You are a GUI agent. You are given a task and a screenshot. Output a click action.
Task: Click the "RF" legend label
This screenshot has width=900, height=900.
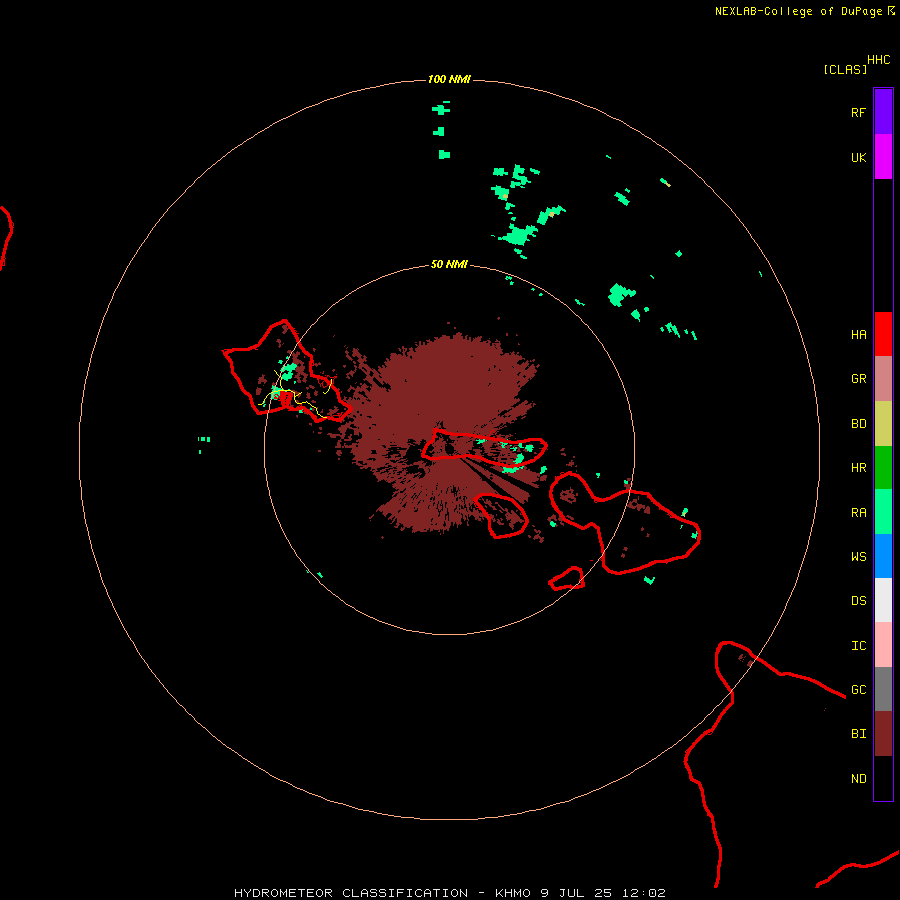[858, 112]
